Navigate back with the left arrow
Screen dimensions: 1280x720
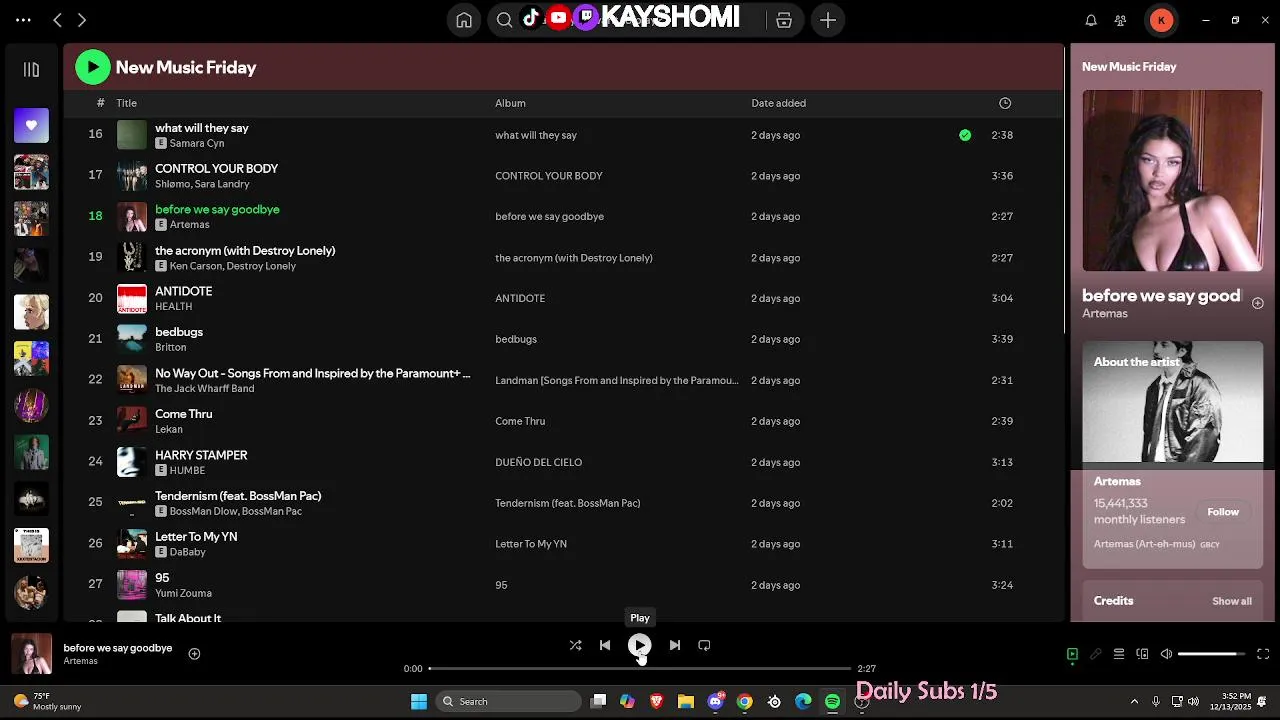57,20
